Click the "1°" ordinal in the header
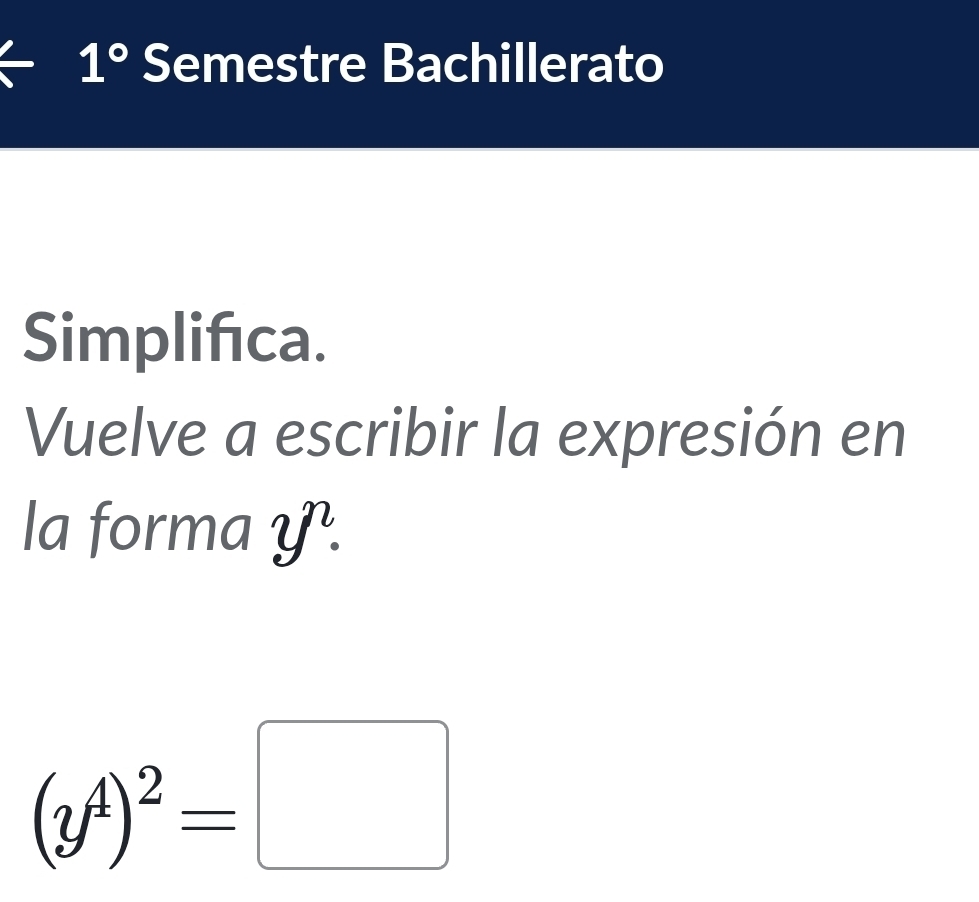This screenshot has height=902, width=979. click(106, 66)
